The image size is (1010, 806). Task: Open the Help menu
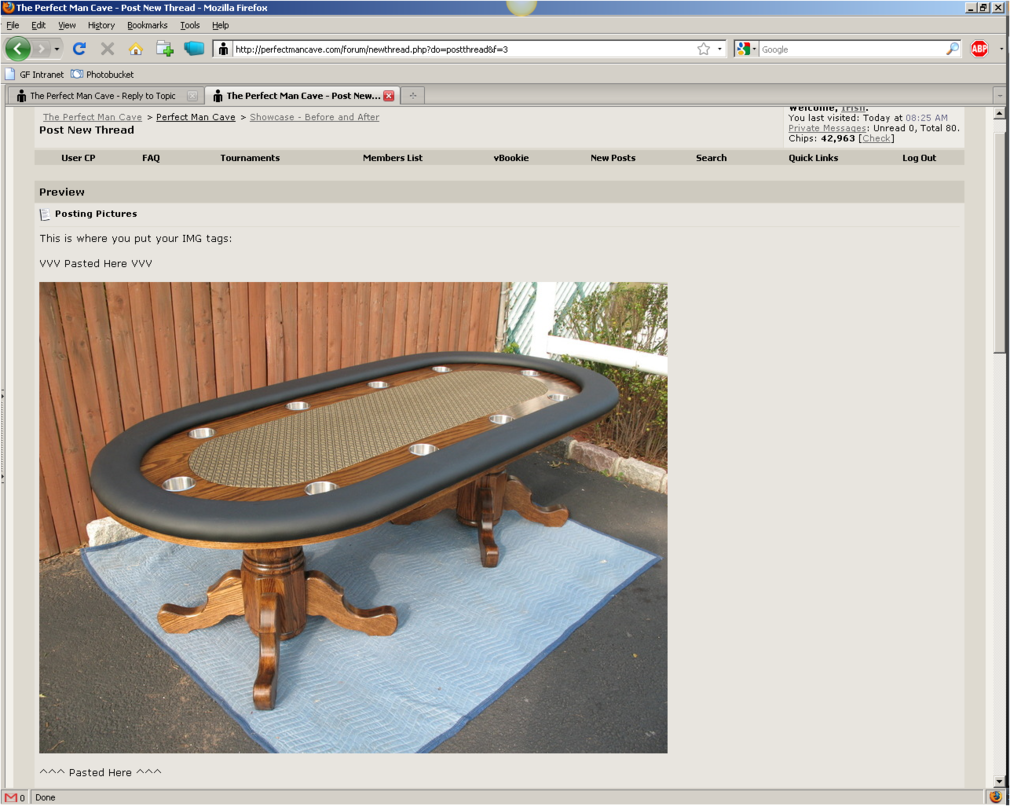(220, 25)
